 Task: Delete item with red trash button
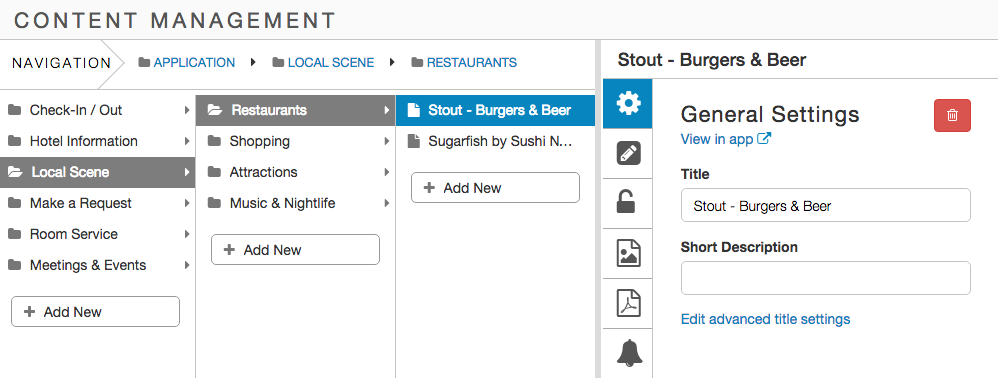952,115
